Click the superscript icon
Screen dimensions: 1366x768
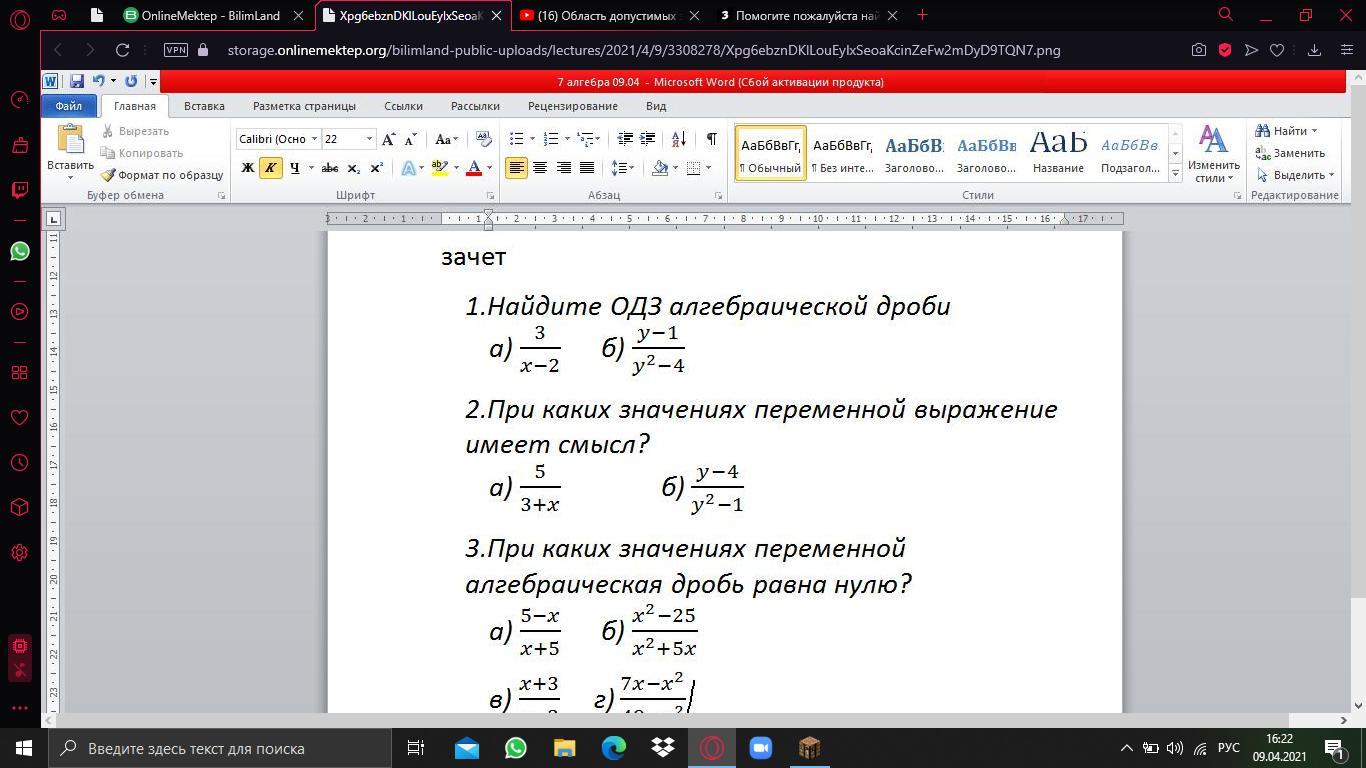(377, 168)
